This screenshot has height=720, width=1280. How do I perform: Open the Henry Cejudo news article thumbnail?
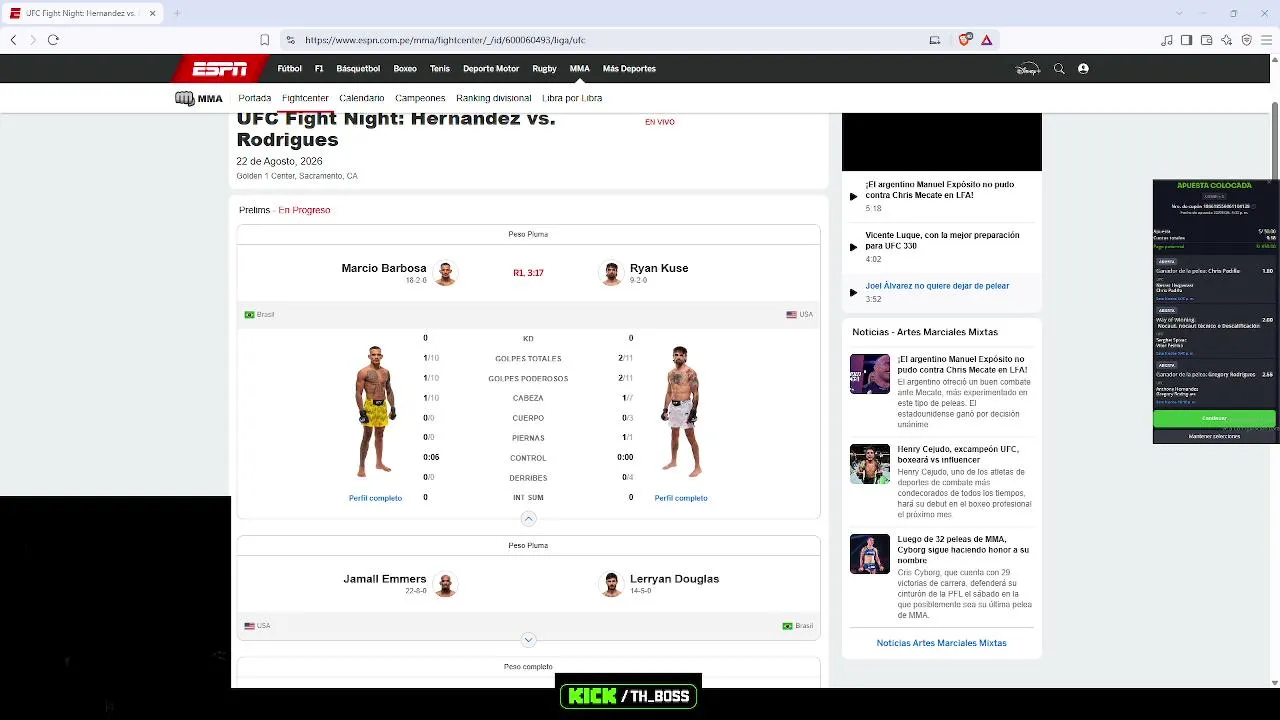coord(870,464)
